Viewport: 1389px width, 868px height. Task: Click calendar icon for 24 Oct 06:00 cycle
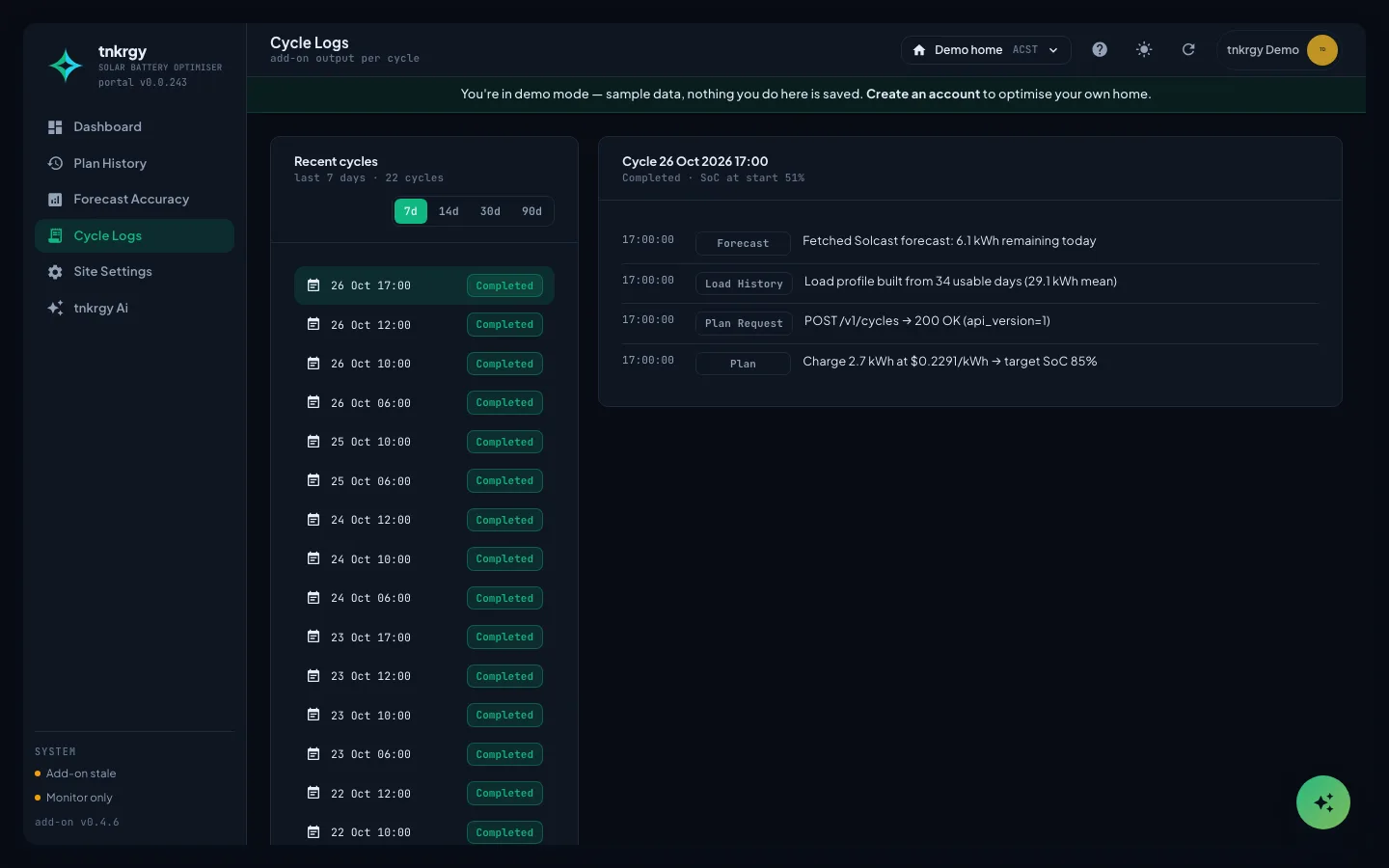pos(313,598)
